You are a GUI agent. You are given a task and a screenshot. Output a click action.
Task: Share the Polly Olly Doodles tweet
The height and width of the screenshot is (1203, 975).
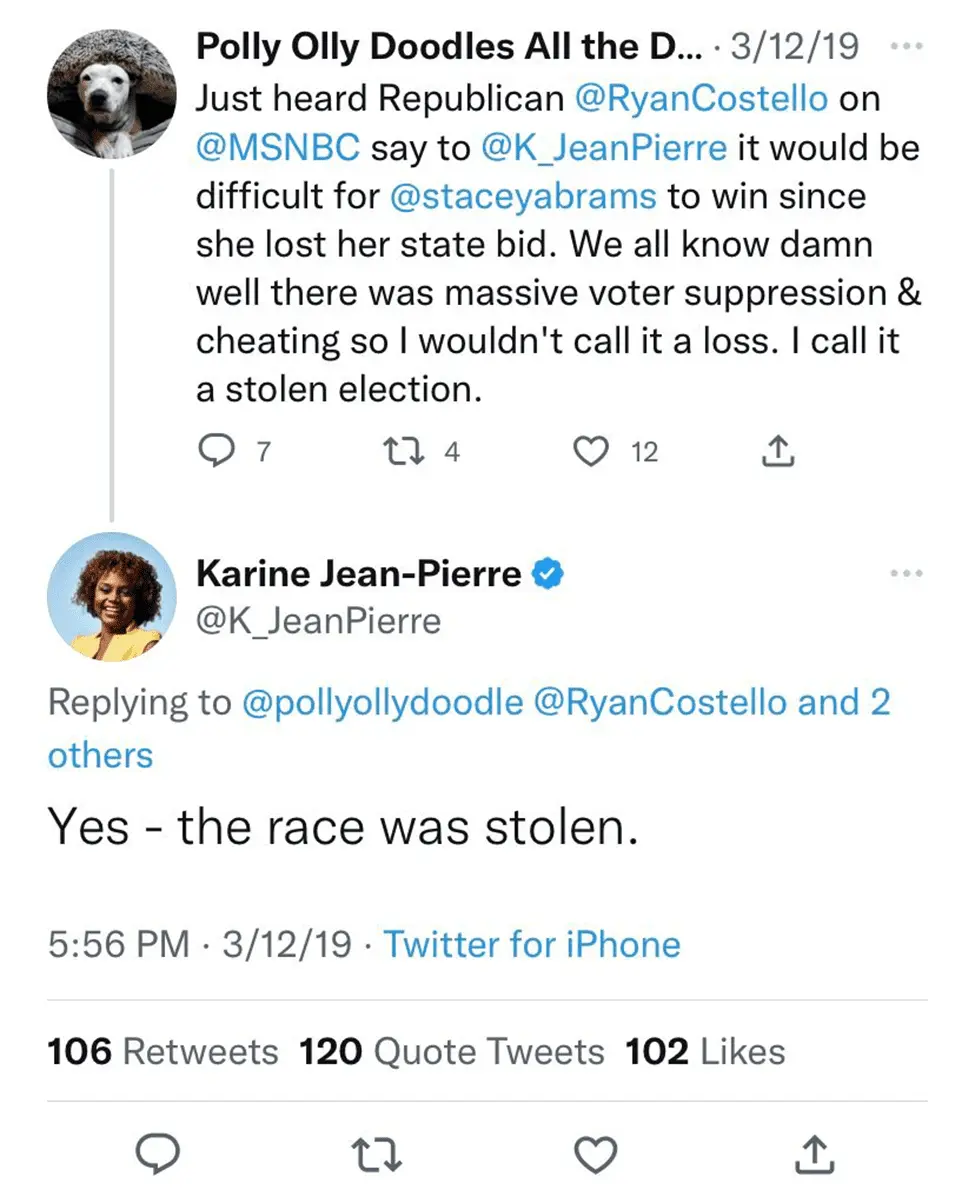coord(778,454)
